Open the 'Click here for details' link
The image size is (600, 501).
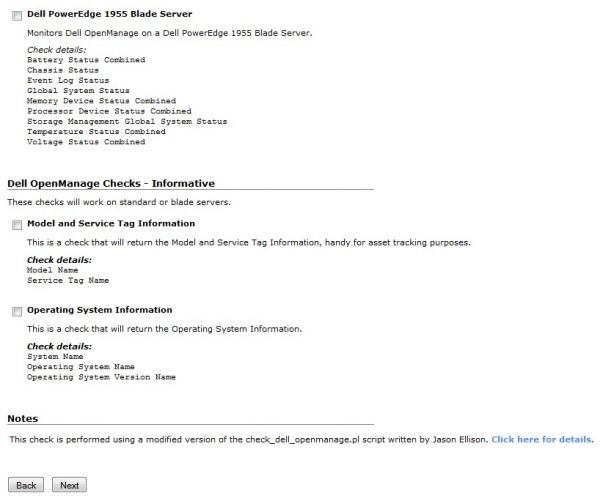[x=541, y=439]
